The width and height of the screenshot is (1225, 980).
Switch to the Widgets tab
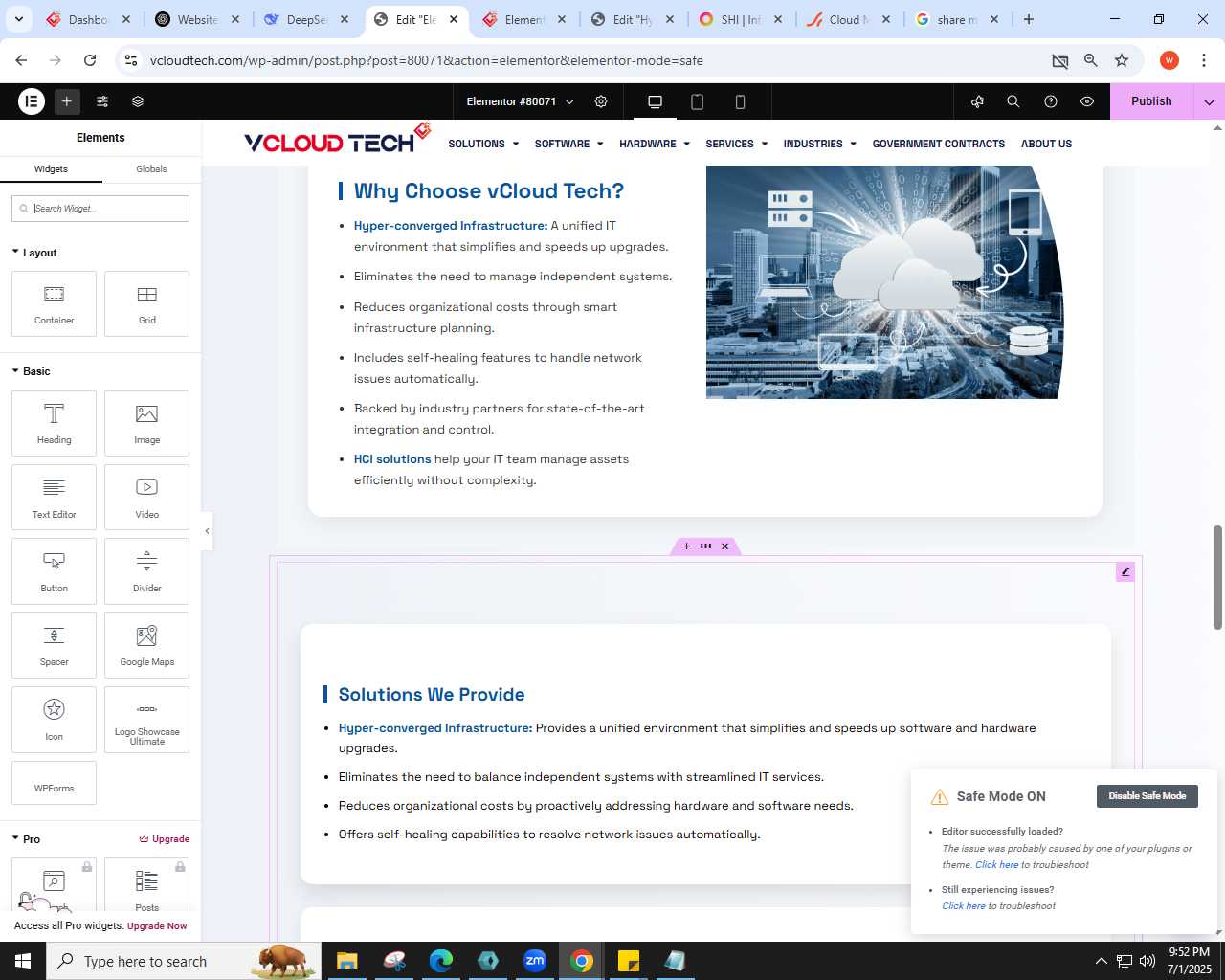coord(51,169)
